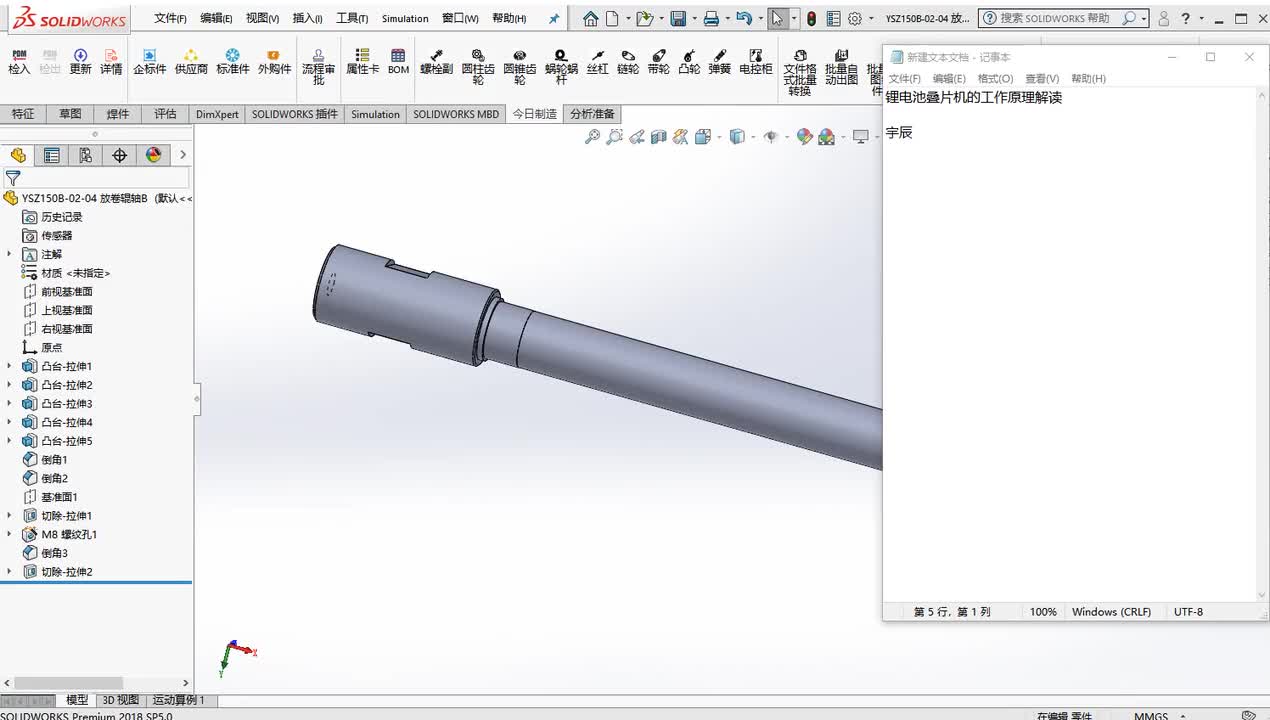This screenshot has height=720, width=1270.
Task: Select the 链轮 sprocket tool
Action: point(628,62)
